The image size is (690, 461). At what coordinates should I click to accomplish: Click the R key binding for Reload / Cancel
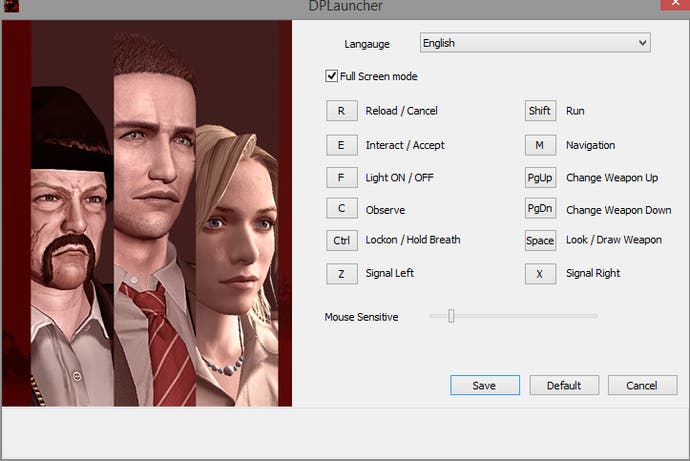(x=341, y=111)
